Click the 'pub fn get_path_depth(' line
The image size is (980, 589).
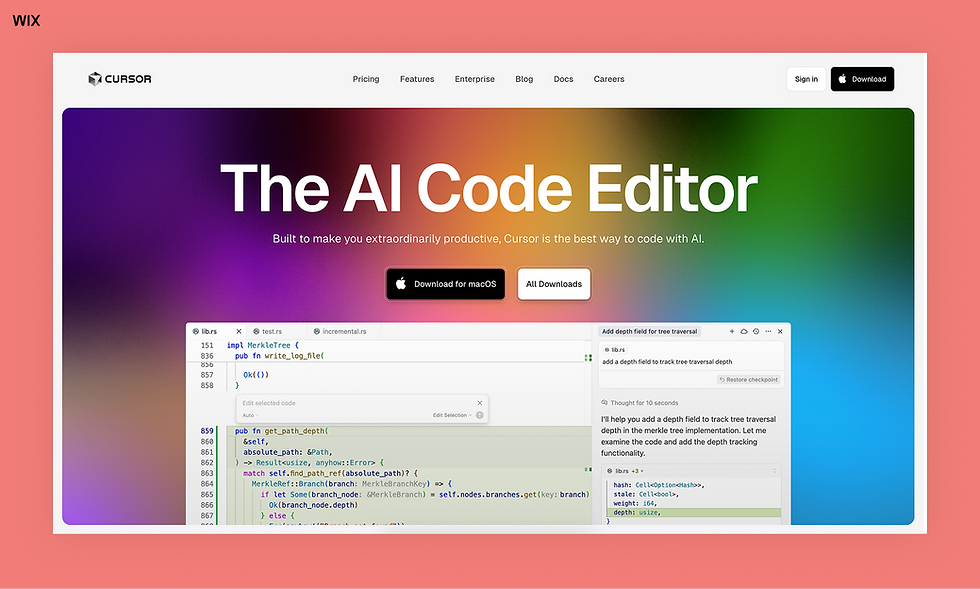point(281,431)
